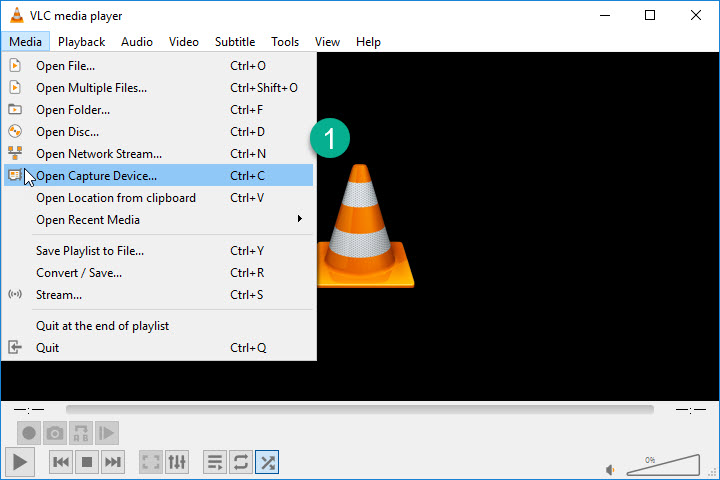Click the VLC cone title icon
Image resolution: width=720 pixels, height=480 pixels.
click(17, 15)
